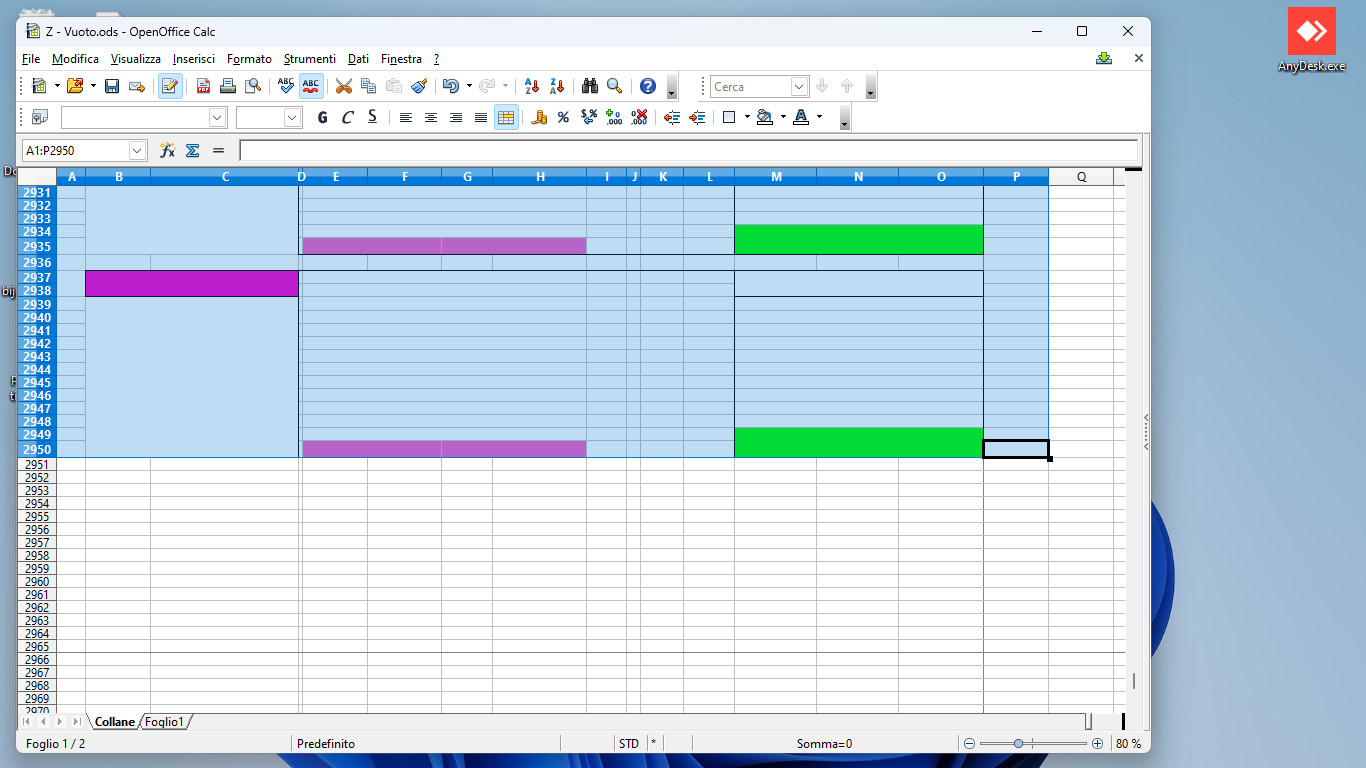
Task: Toggle AutoSpellcheck red-underline icon
Action: (311, 86)
